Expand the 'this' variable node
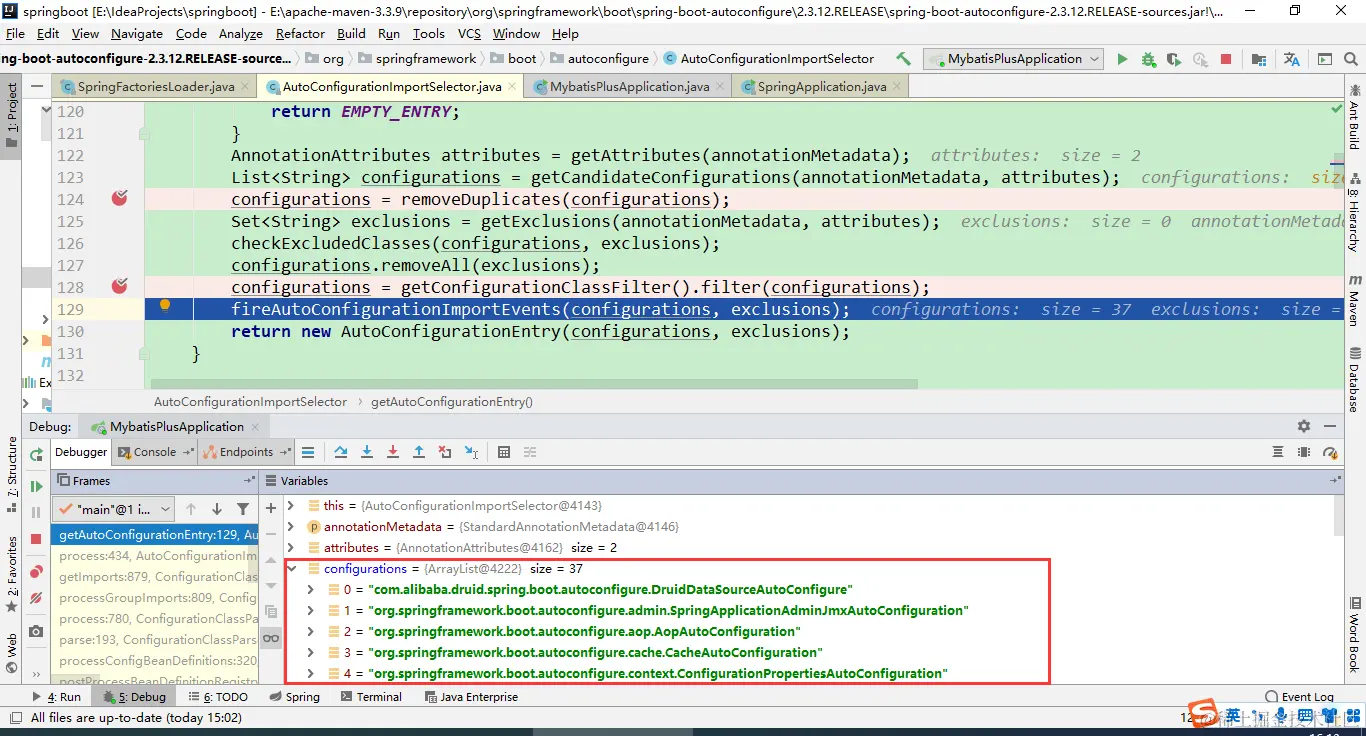The height and width of the screenshot is (736, 1366). (291, 506)
